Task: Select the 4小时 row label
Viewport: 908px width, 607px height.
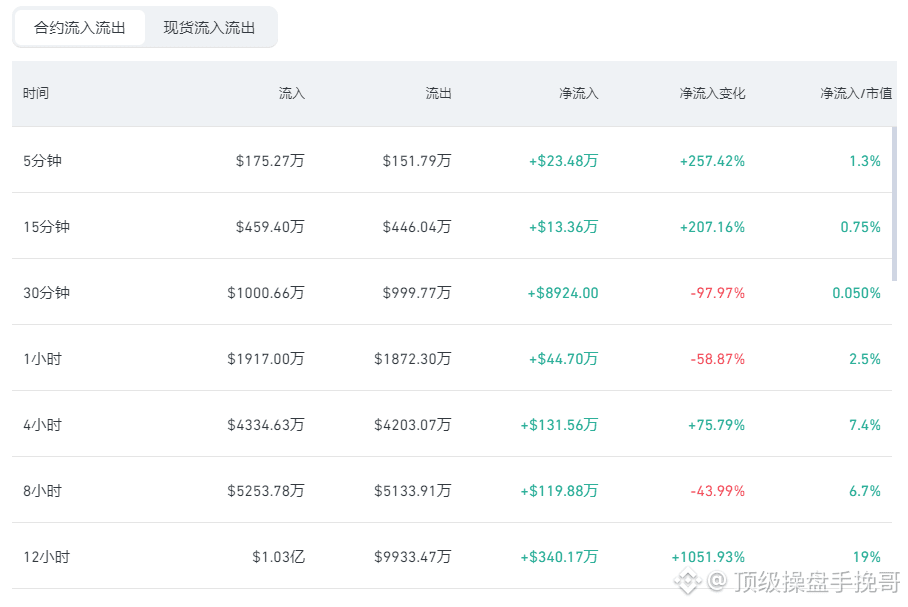Action: (x=42, y=425)
